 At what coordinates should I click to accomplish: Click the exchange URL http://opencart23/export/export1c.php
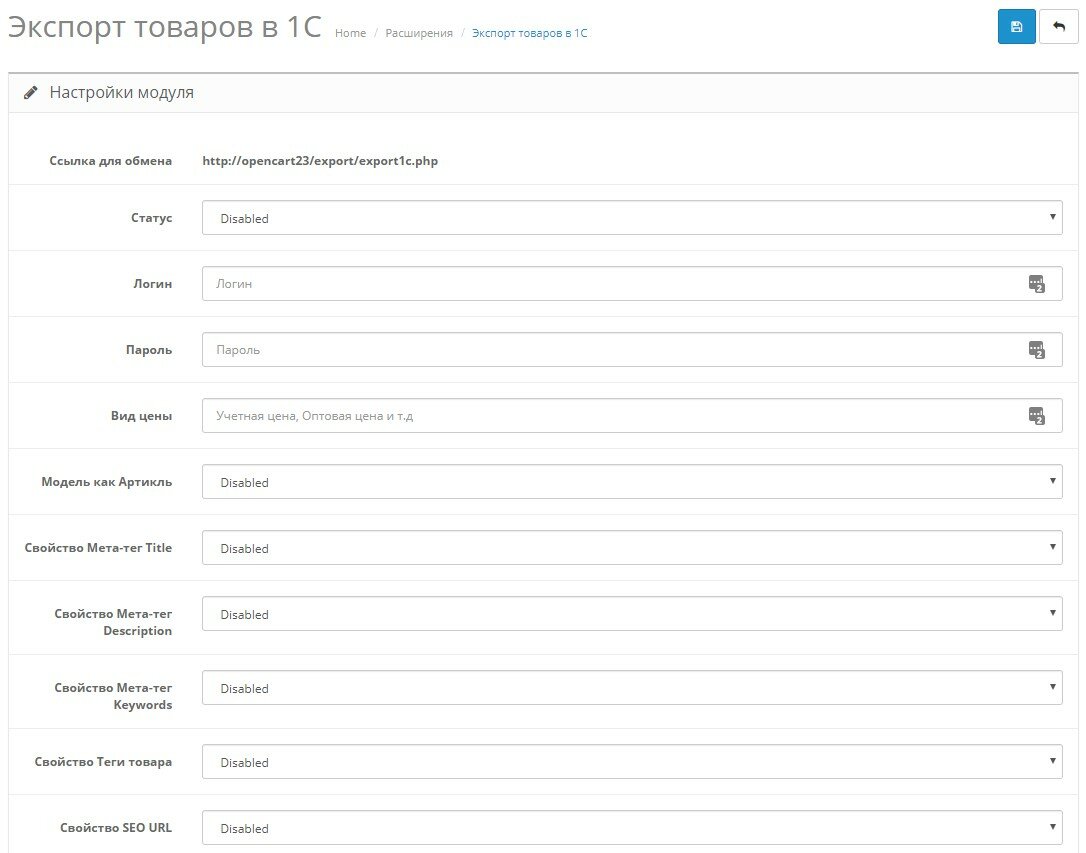pyautogui.click(x=320, y=161)
